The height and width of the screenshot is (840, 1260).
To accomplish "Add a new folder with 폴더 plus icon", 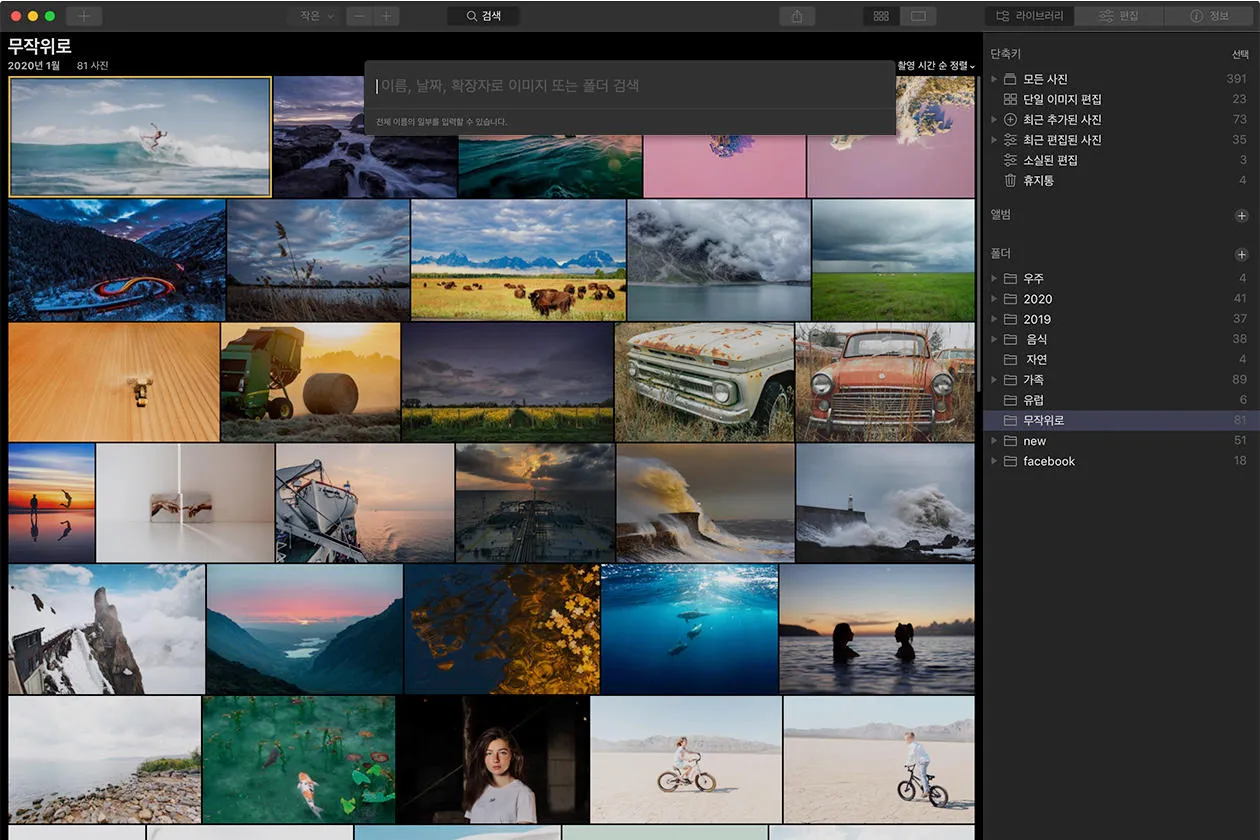I will coord(1241,255).
